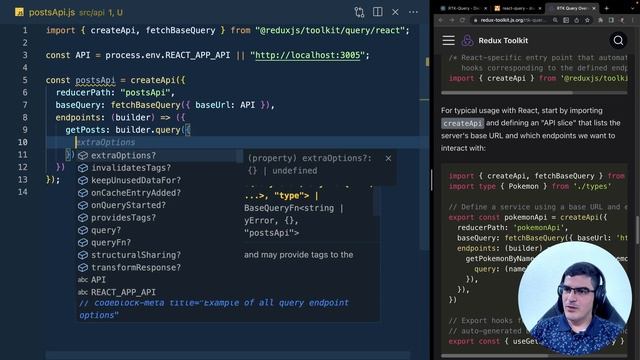Click the webcam presenter thumbnail
640x360 pixels.
click(575, 299)
